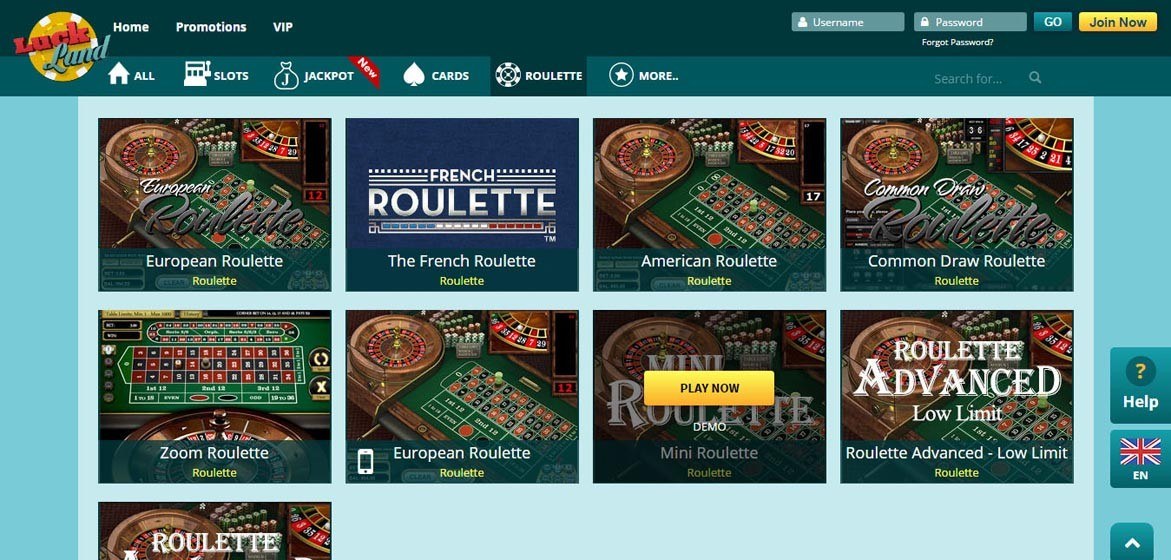Image resolution: width=1171 pixels, height=560 pixels.
Task: Open the money bag JACKPOT category
Action: coord(286,75)
